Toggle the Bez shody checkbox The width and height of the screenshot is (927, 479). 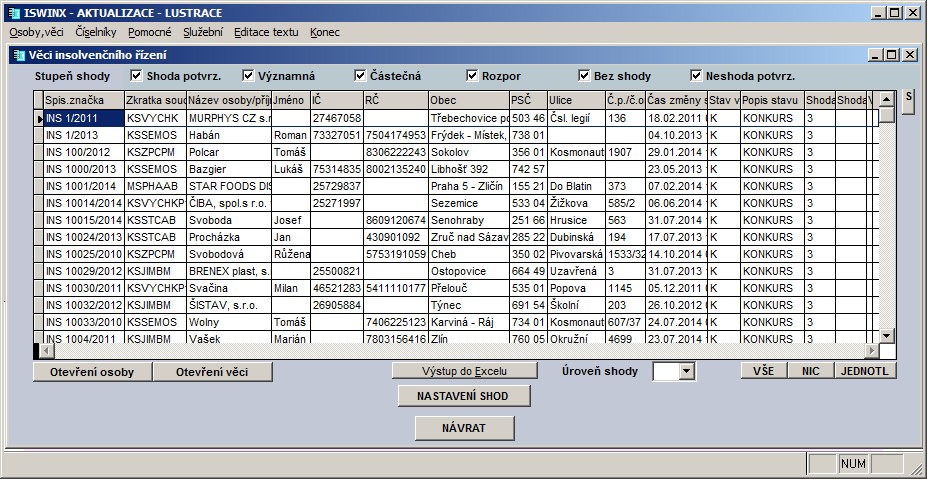point(584,76)
